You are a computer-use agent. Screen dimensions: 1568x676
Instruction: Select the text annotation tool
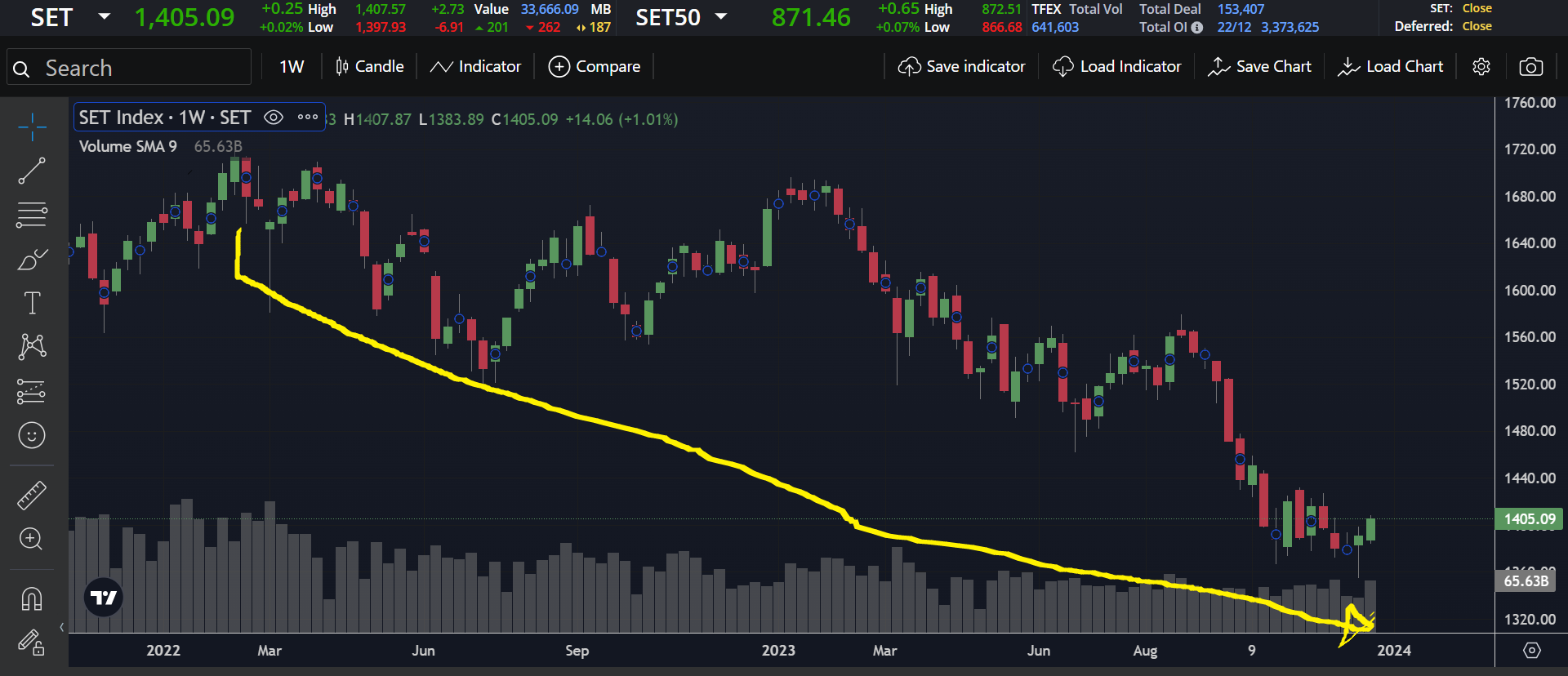32,304
